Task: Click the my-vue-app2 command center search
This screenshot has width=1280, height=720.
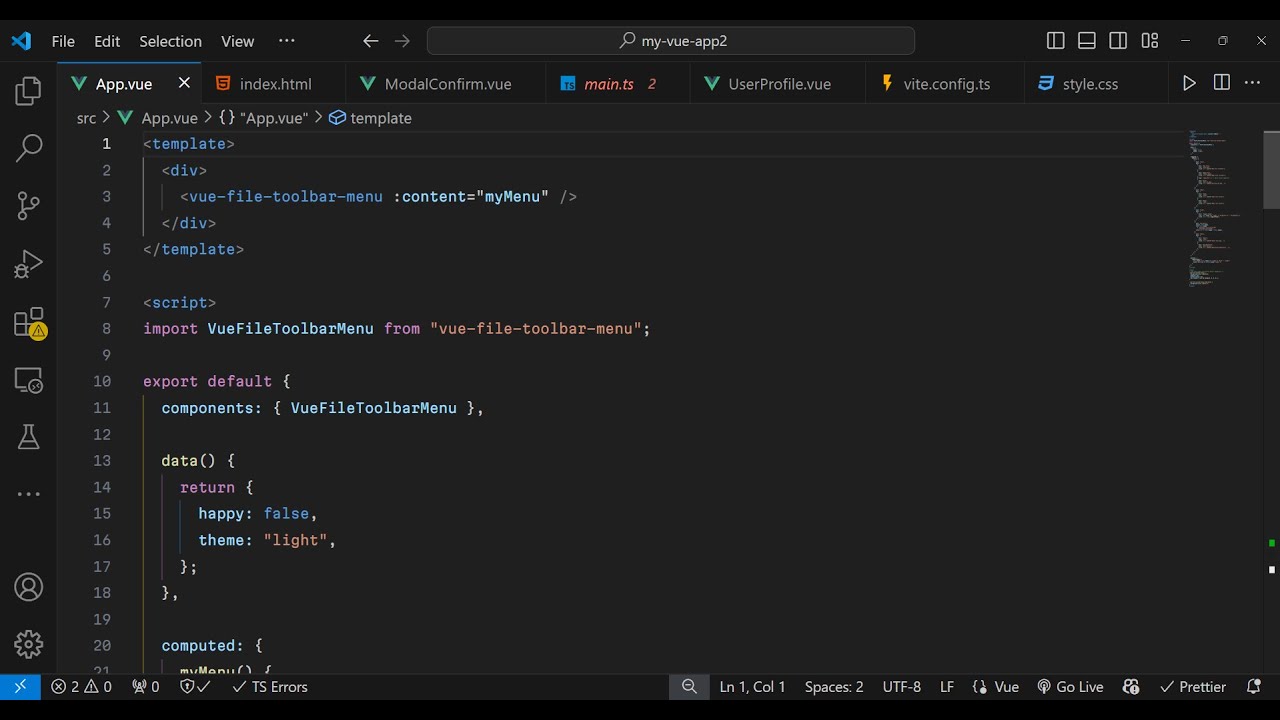Action: [x=671, y=41]
